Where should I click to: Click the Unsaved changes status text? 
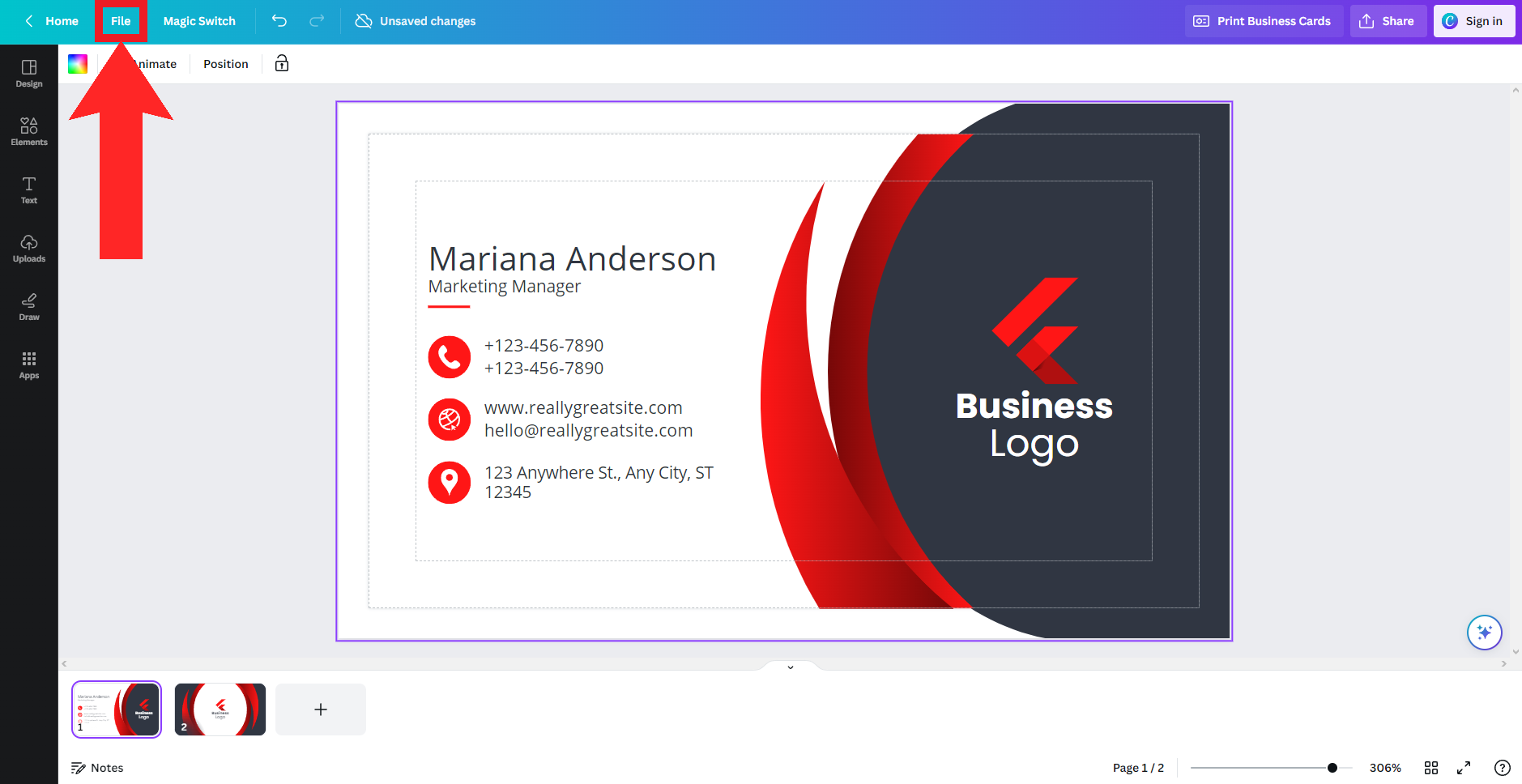point(428,21)
